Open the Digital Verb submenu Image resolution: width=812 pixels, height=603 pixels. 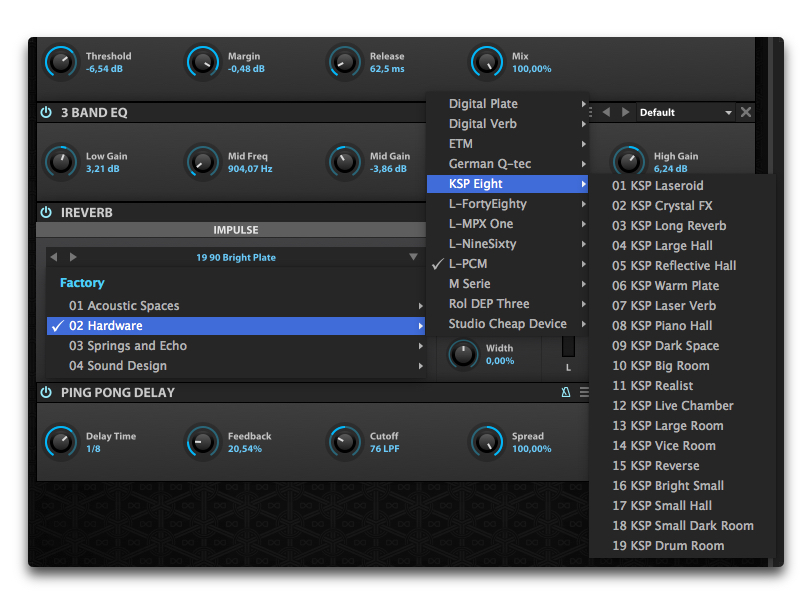click(508, 124)
